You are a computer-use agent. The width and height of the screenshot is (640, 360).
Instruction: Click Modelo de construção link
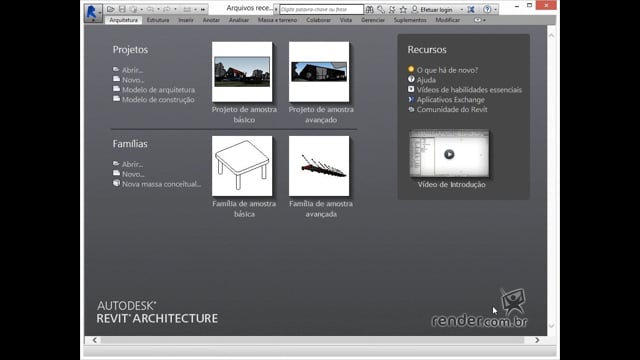[x=158, y=100]
